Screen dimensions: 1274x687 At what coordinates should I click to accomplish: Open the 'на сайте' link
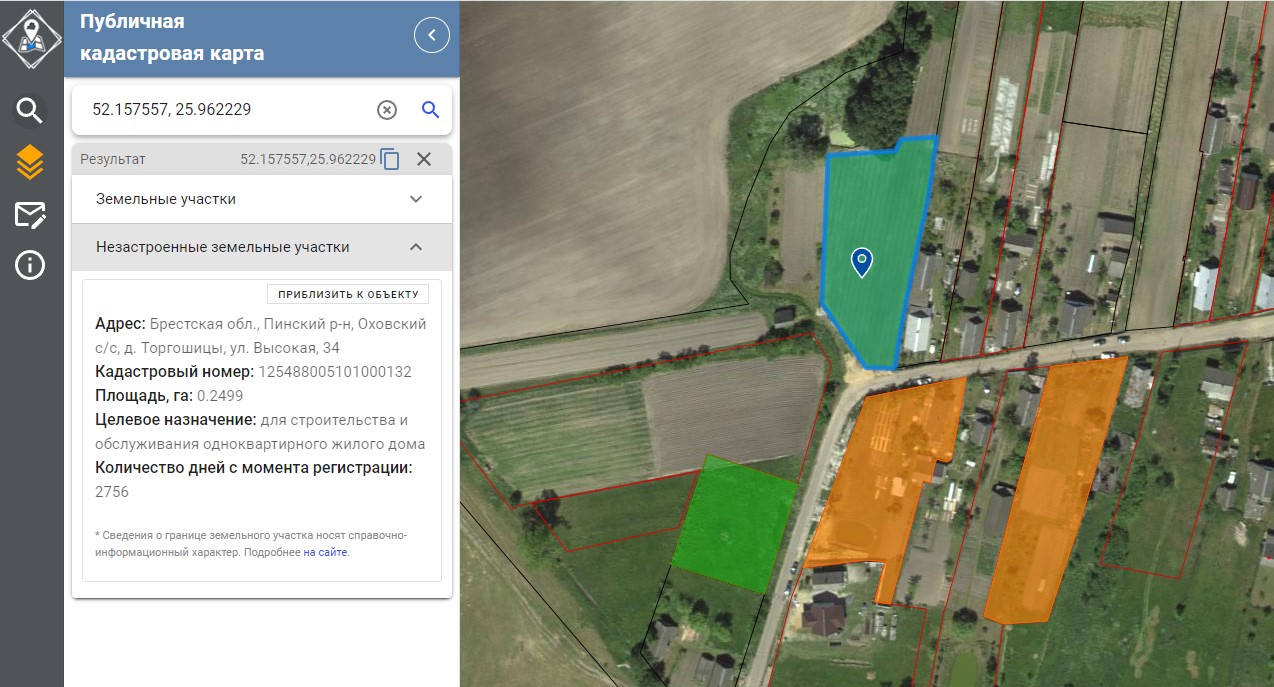point(326,552)
